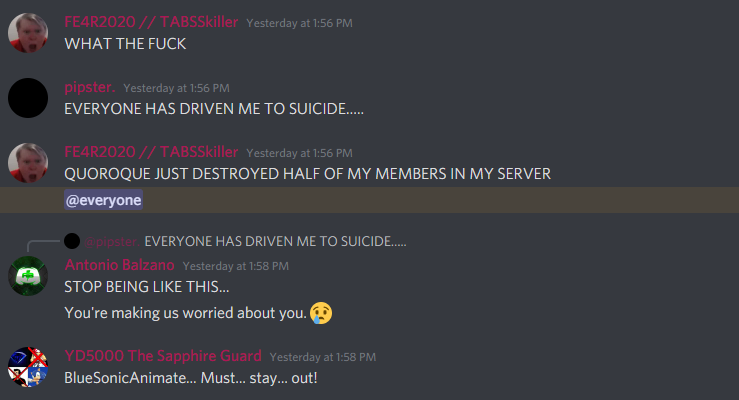Open FE4R2020's avatar on first message
739x400 pixels.
(x=28, y=33)
